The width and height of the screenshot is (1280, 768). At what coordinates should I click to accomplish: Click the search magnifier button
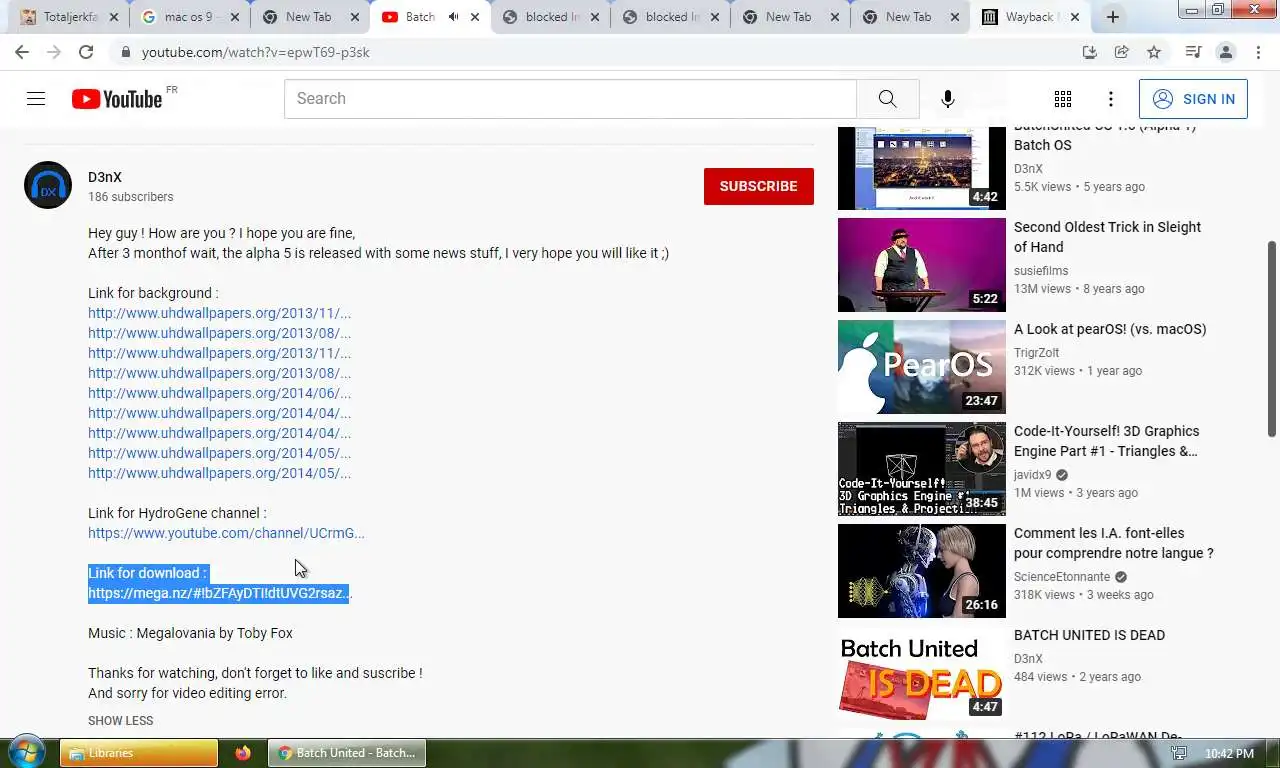888,98
